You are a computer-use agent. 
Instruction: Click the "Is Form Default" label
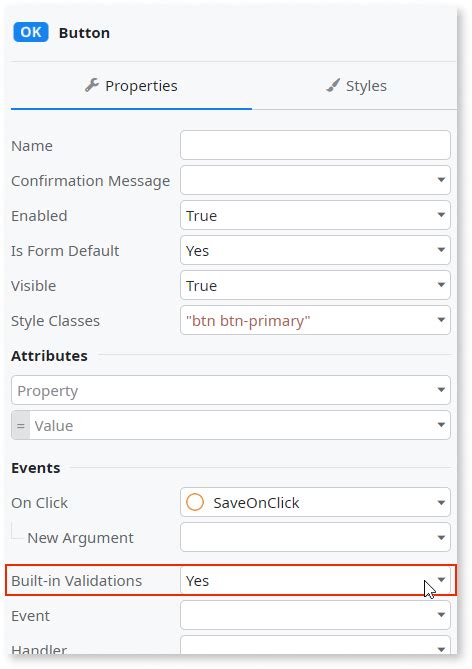click(65, 251)
